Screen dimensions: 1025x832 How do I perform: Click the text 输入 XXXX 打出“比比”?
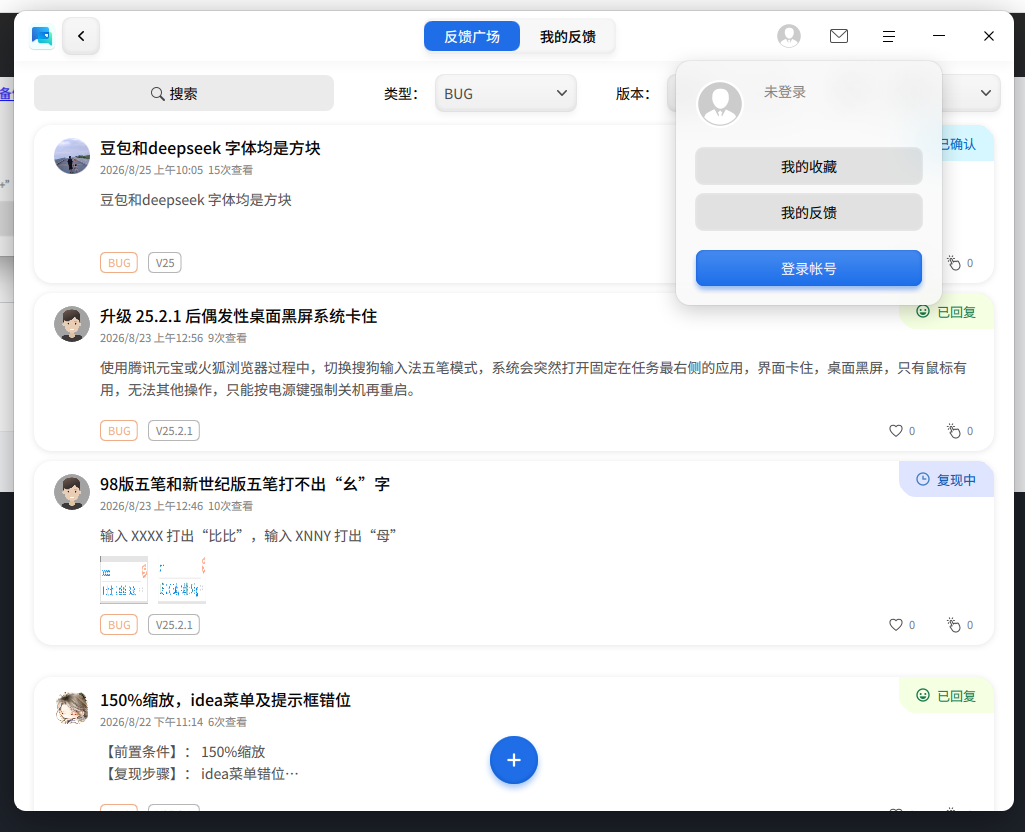tap(174, 536)
